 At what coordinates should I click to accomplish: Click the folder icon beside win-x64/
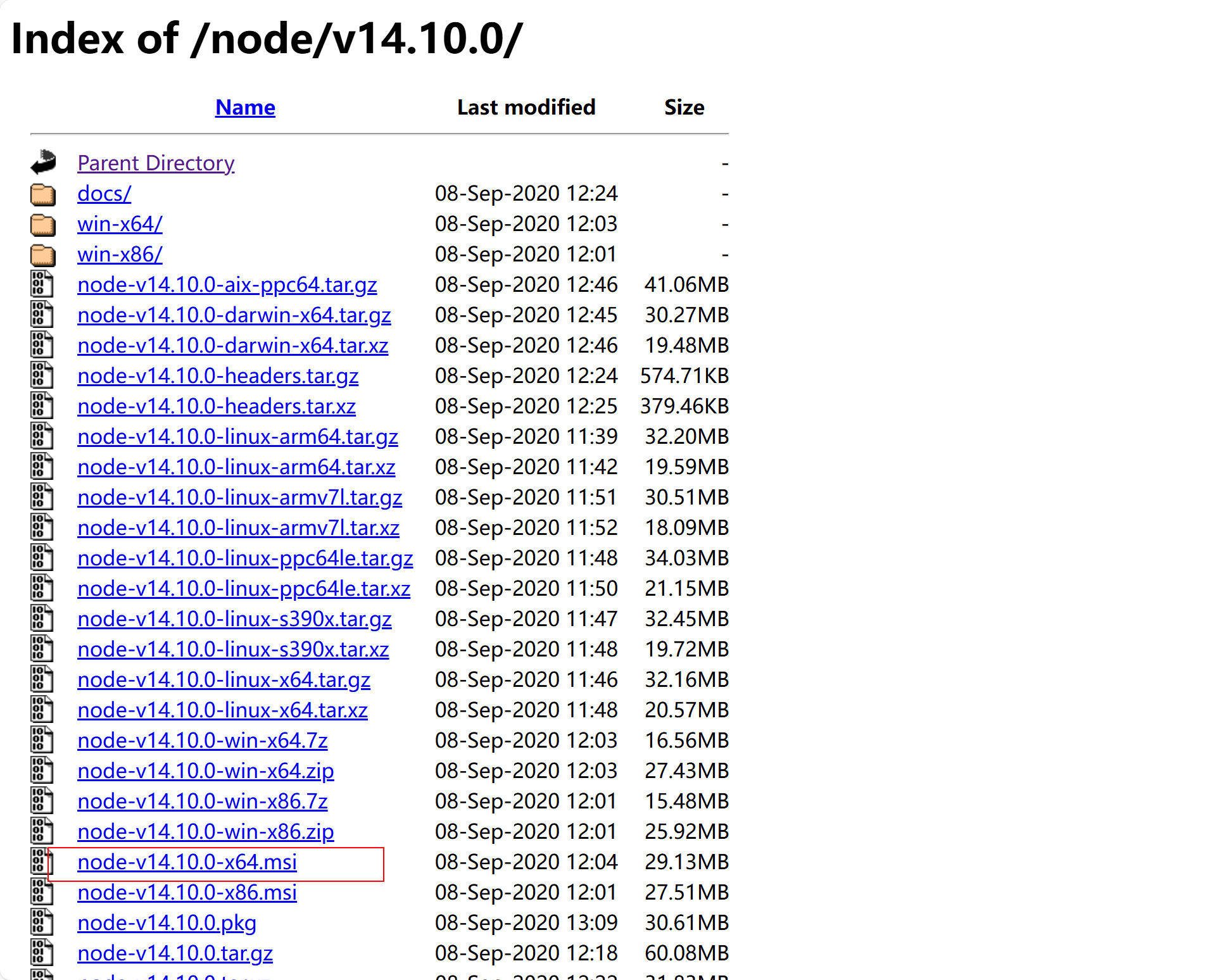[43, 224]
